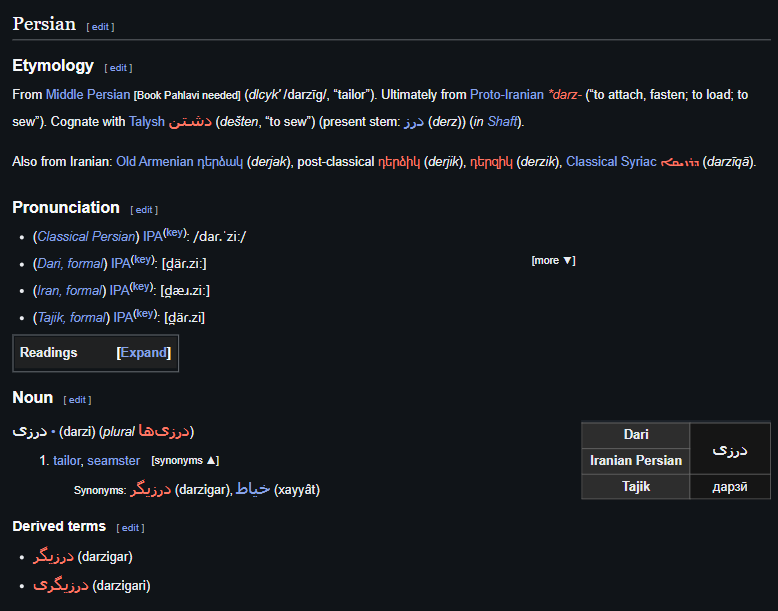Select the Persian spelling cell in table

point(730,449)
